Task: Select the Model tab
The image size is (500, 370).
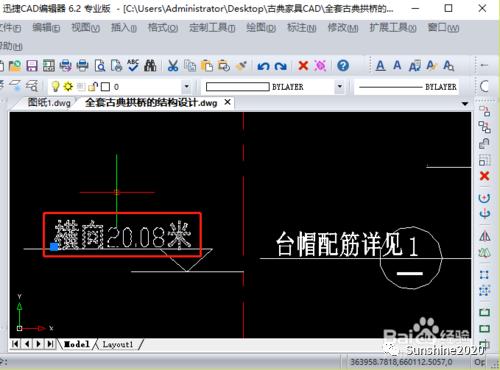Action: pyautogui.click(x=77, y=344)
